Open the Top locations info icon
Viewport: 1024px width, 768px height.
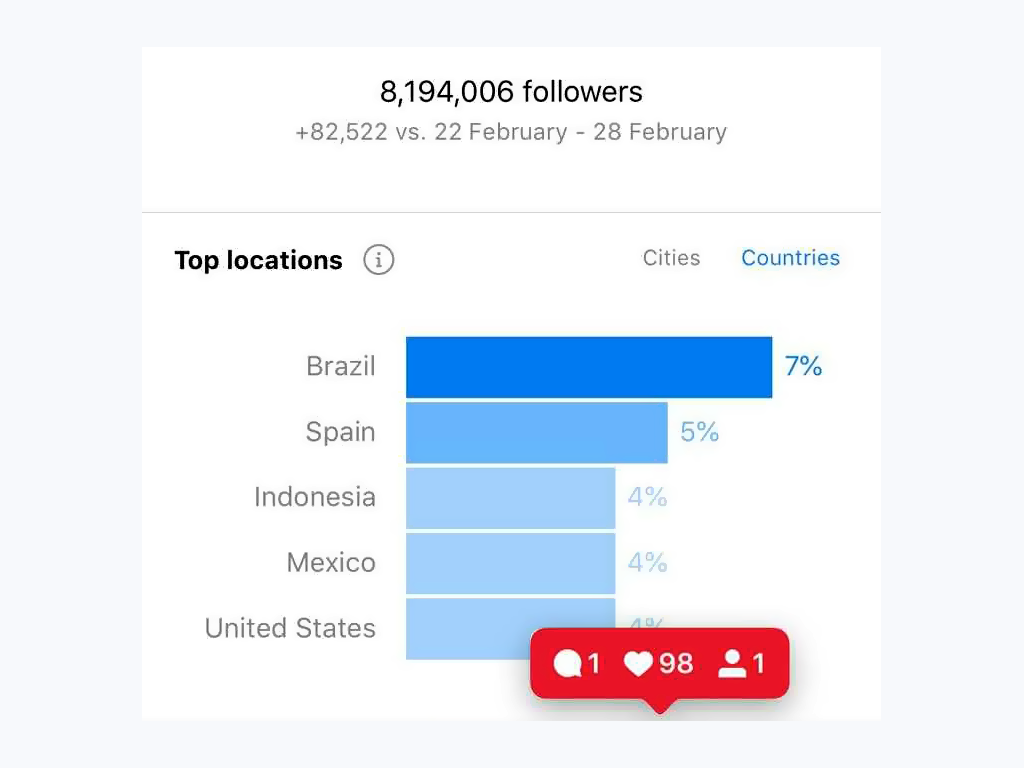click(378, 259)
